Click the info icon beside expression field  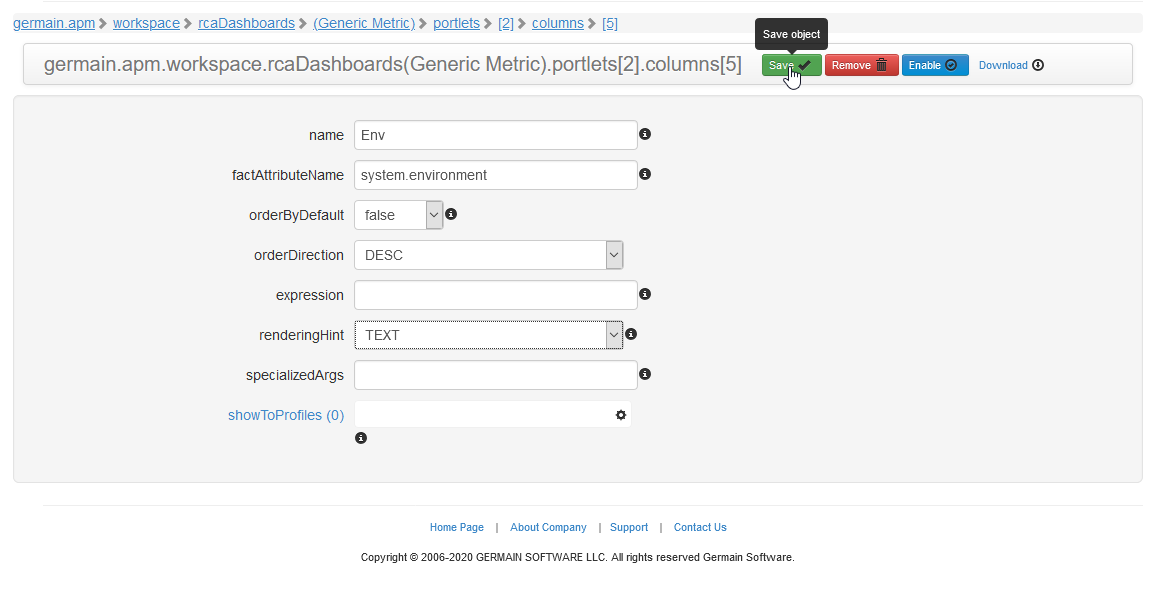[645, 294]
